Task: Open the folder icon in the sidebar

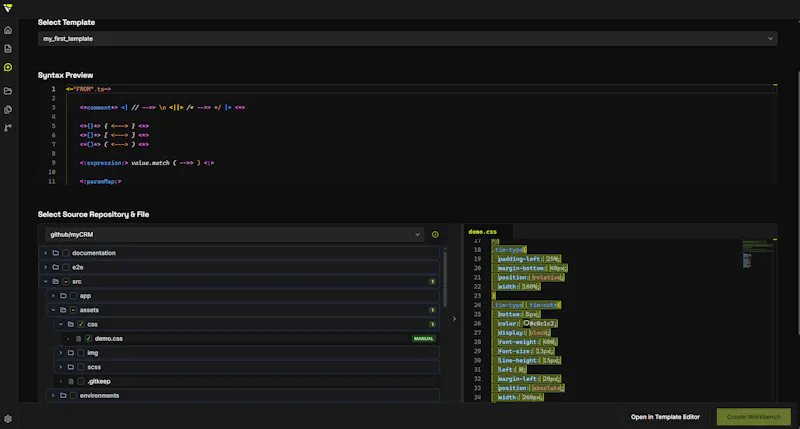Action: coord(8,91)
